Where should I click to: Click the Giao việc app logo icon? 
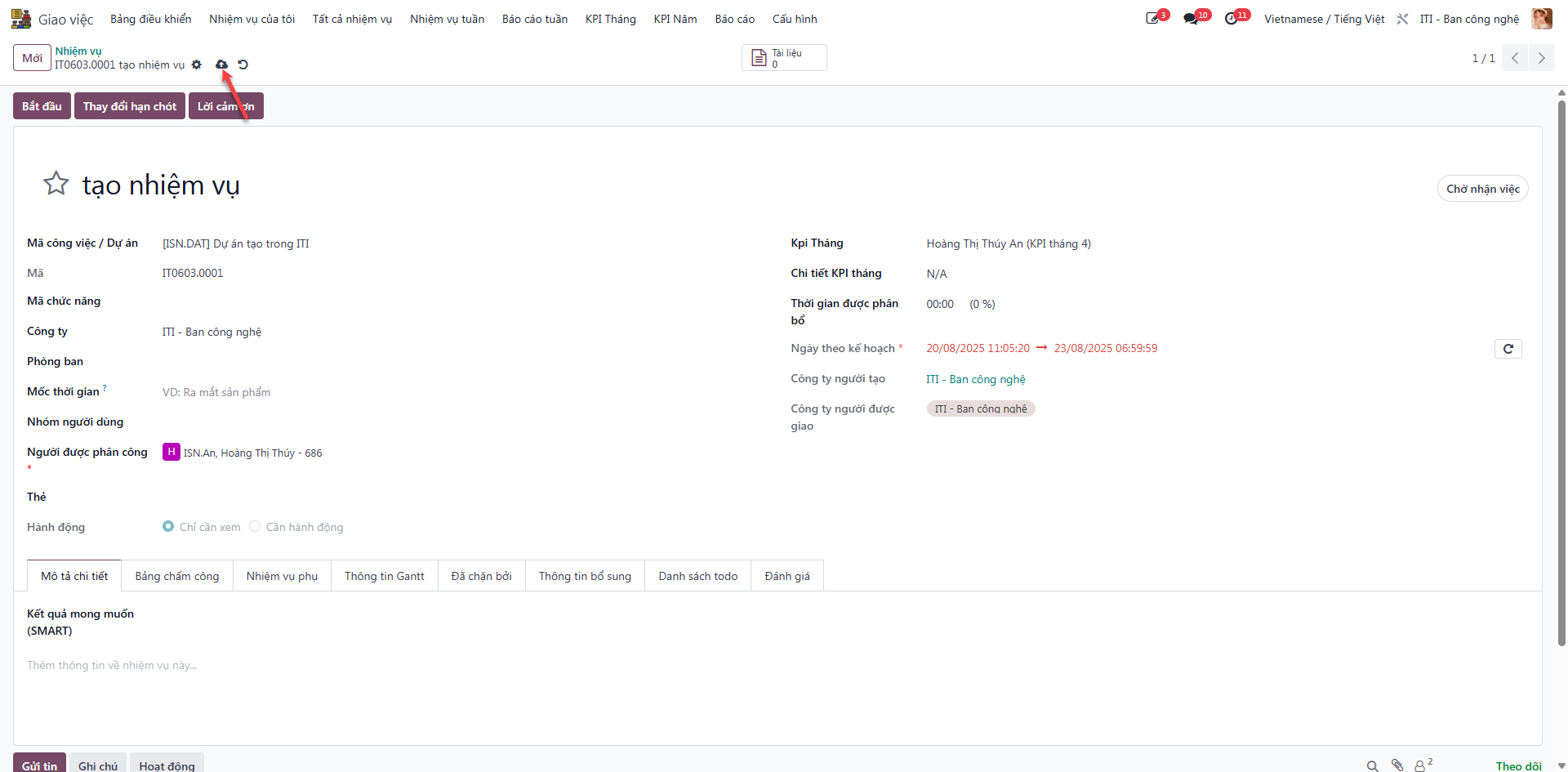(20, 19)
